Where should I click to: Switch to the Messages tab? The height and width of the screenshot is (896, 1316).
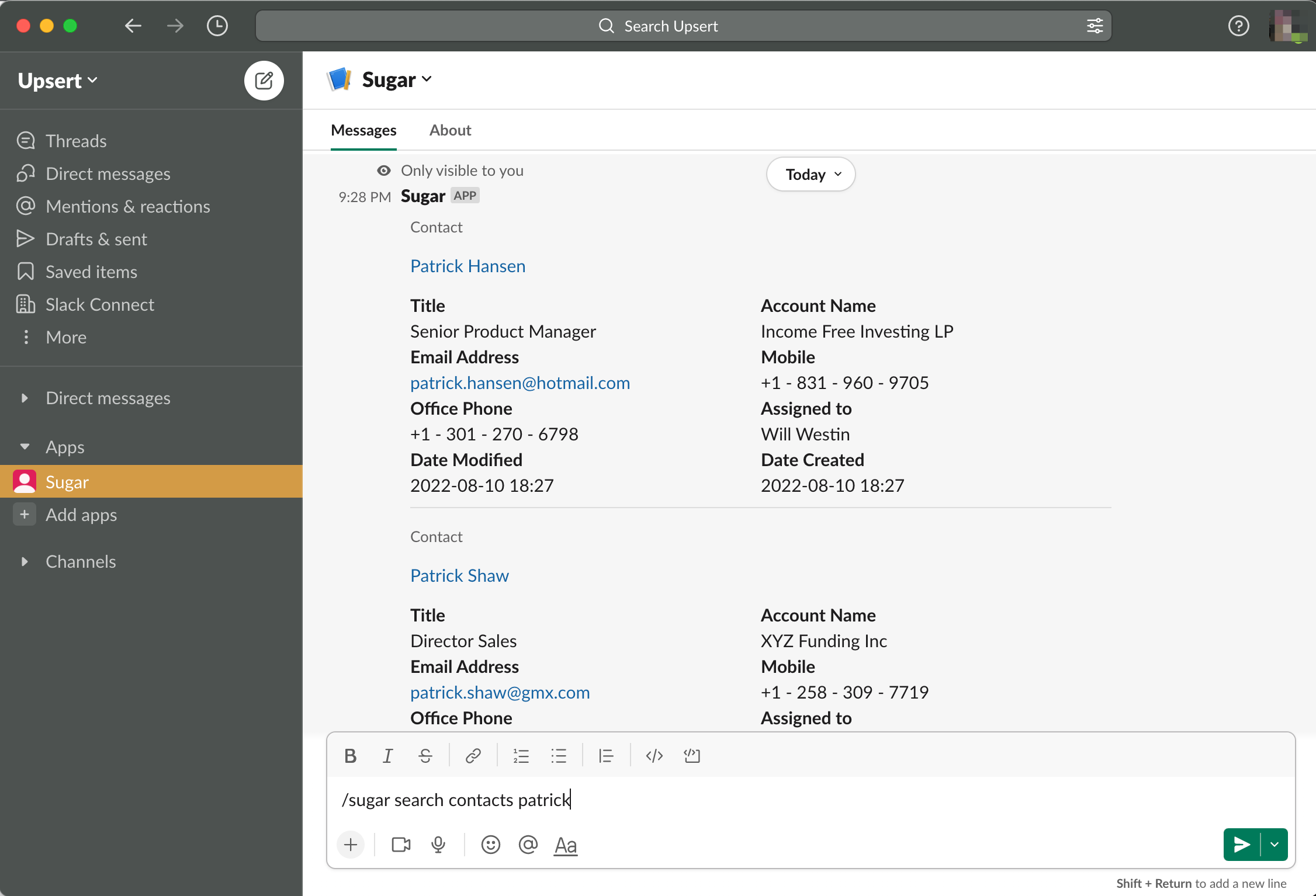(363, 130)
